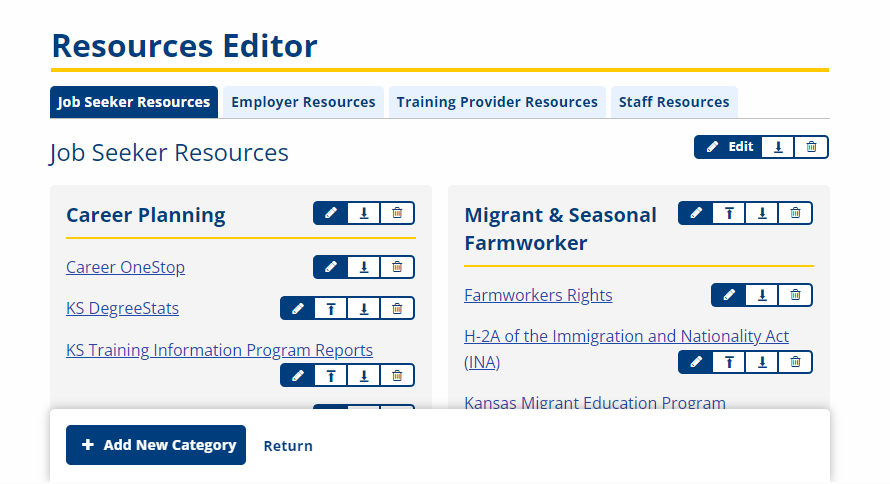
Task: Select the Staff Resources tab
Action: [674, 102]
